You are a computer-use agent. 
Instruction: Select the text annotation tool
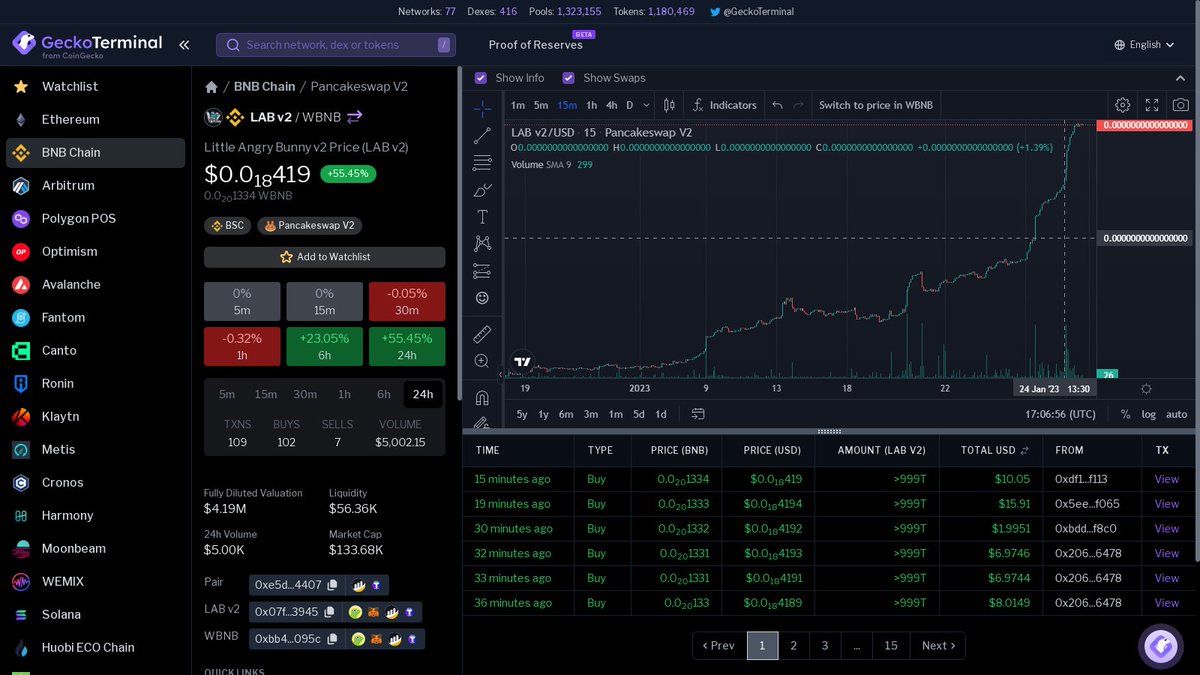coord(482,216)
